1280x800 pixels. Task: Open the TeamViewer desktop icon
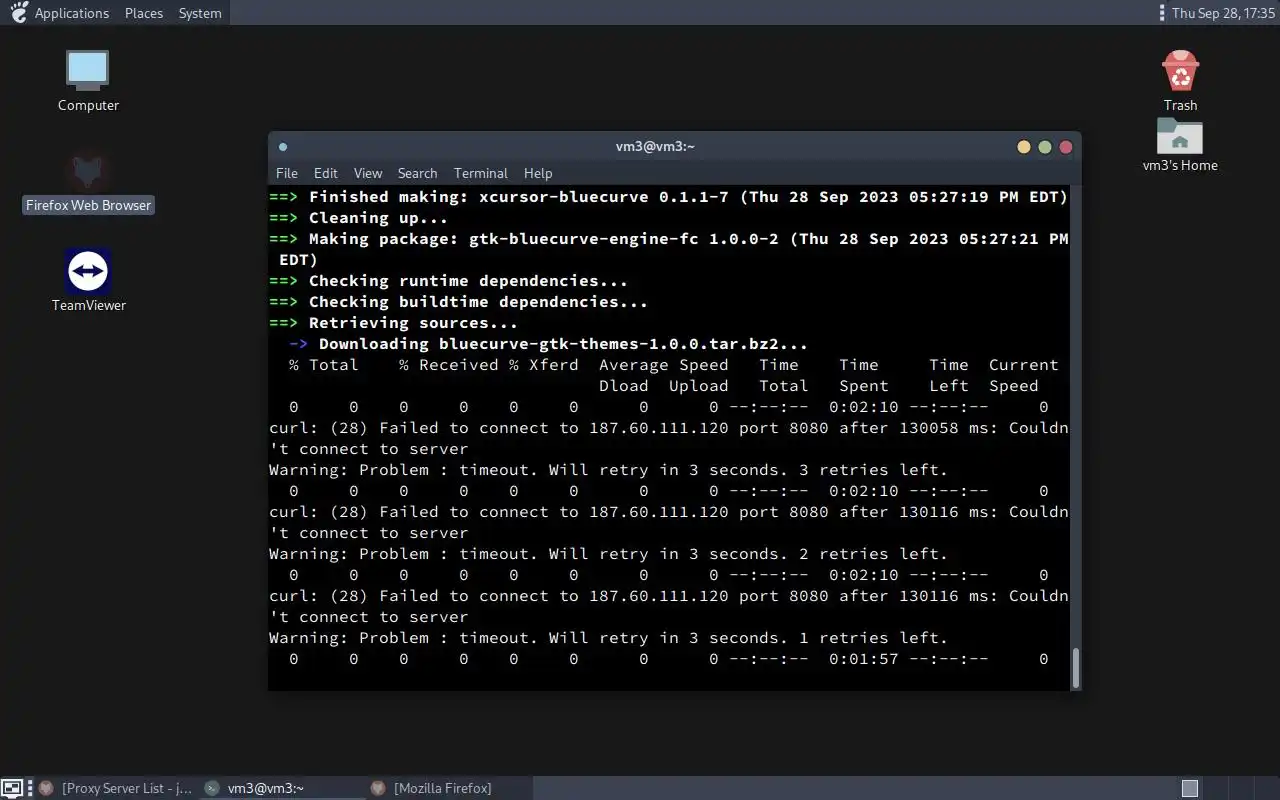point(88,281)
